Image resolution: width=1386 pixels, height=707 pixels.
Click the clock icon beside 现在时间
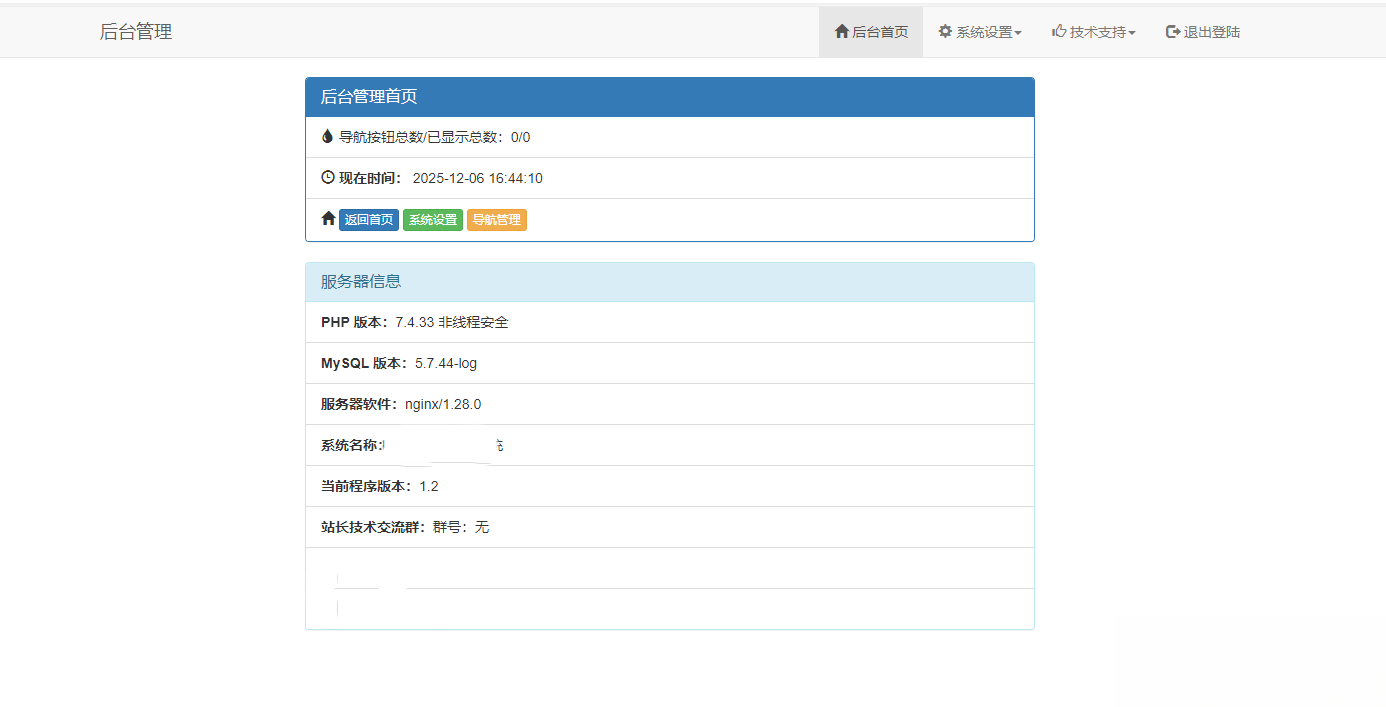click(327, 177)
